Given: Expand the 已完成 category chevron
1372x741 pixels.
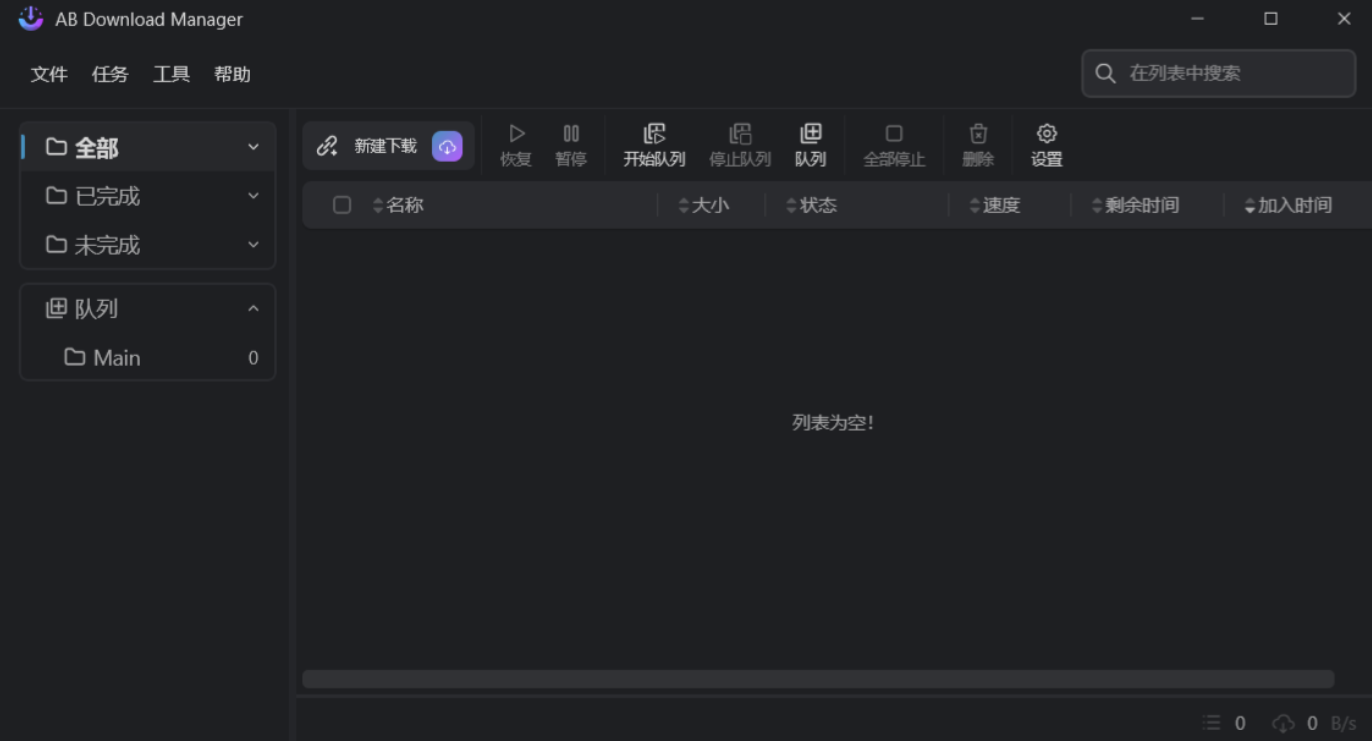Looking at the screenshot, I should pos(253,195).
